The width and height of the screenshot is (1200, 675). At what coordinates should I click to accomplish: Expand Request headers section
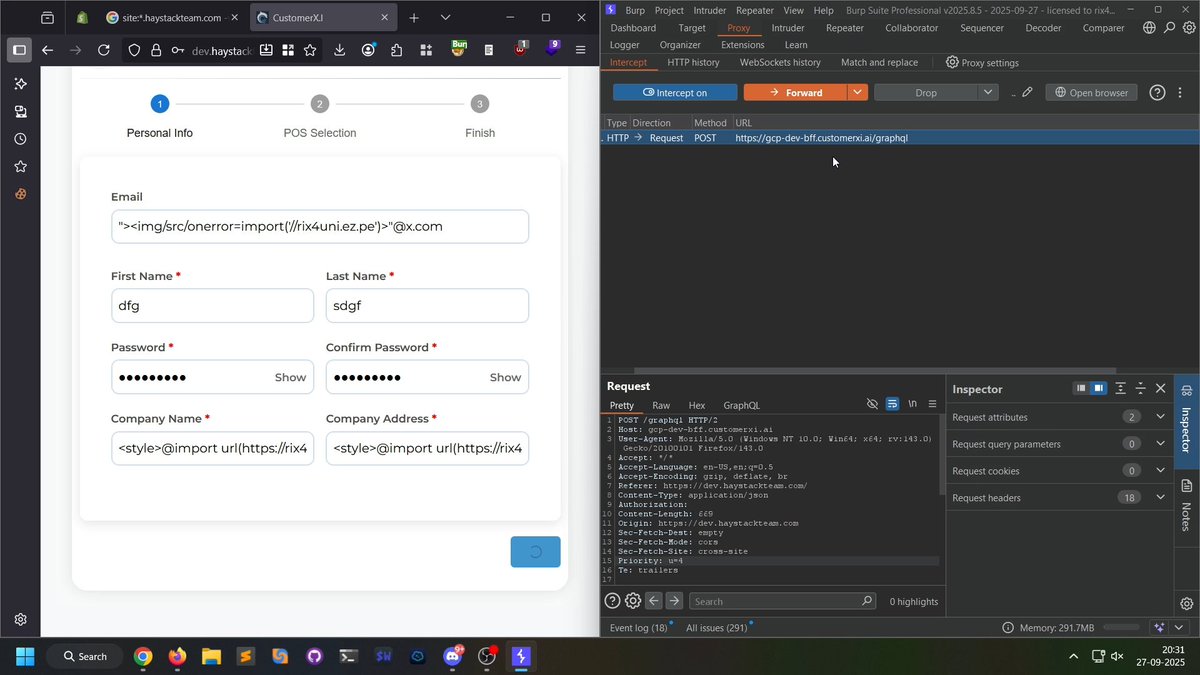(1059, 498)
